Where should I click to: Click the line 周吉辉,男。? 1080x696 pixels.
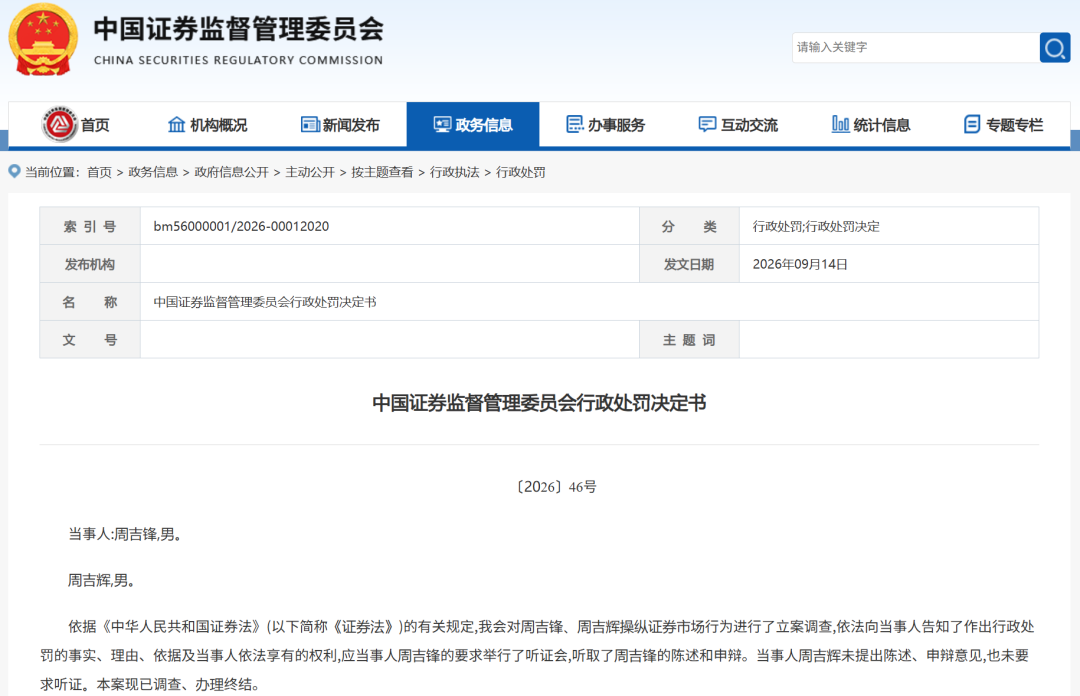click(x=101, y=580)
